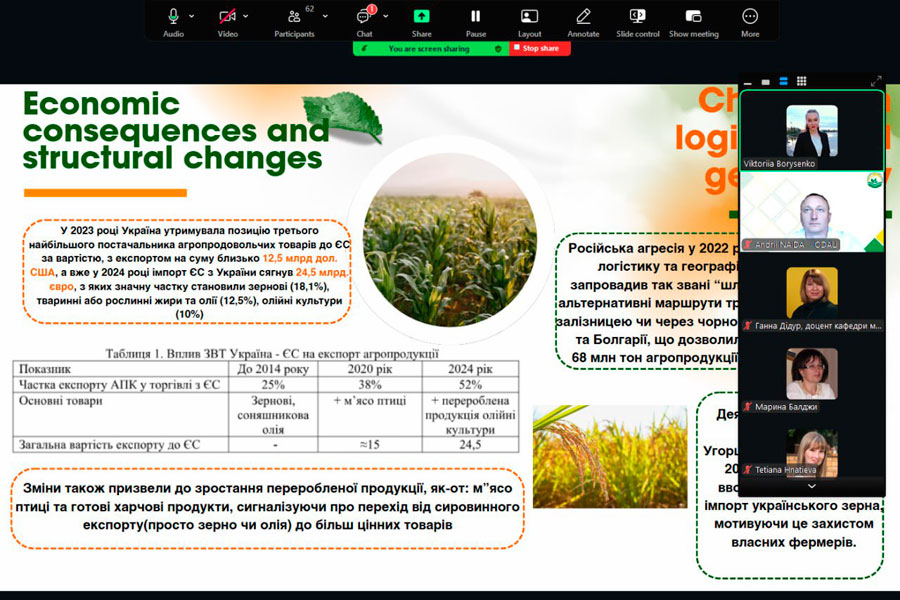Expand Audio options arrow
This screenshot has width=900, height=600.
192,16
